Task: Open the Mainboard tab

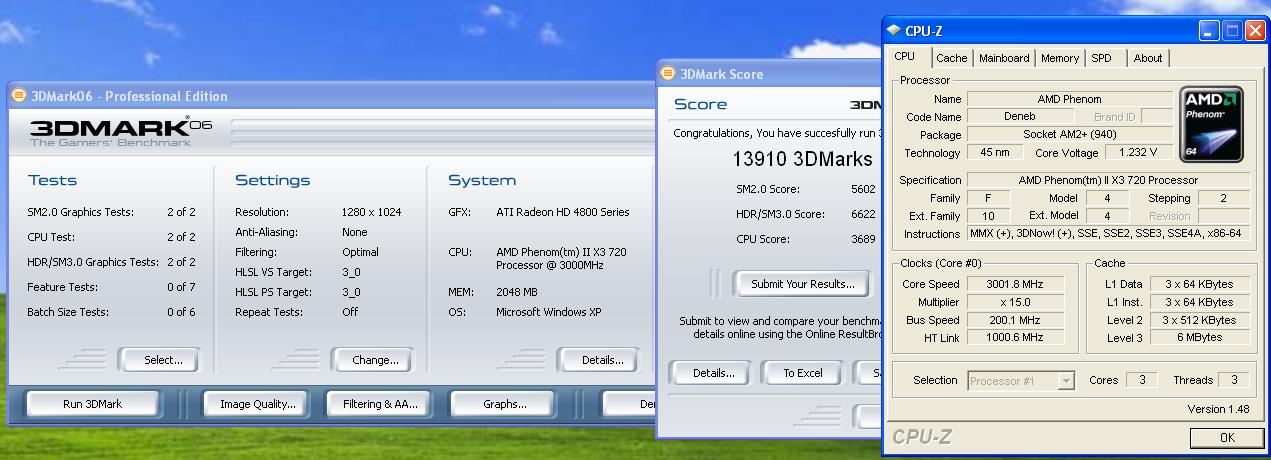Action: (1004, 58)
